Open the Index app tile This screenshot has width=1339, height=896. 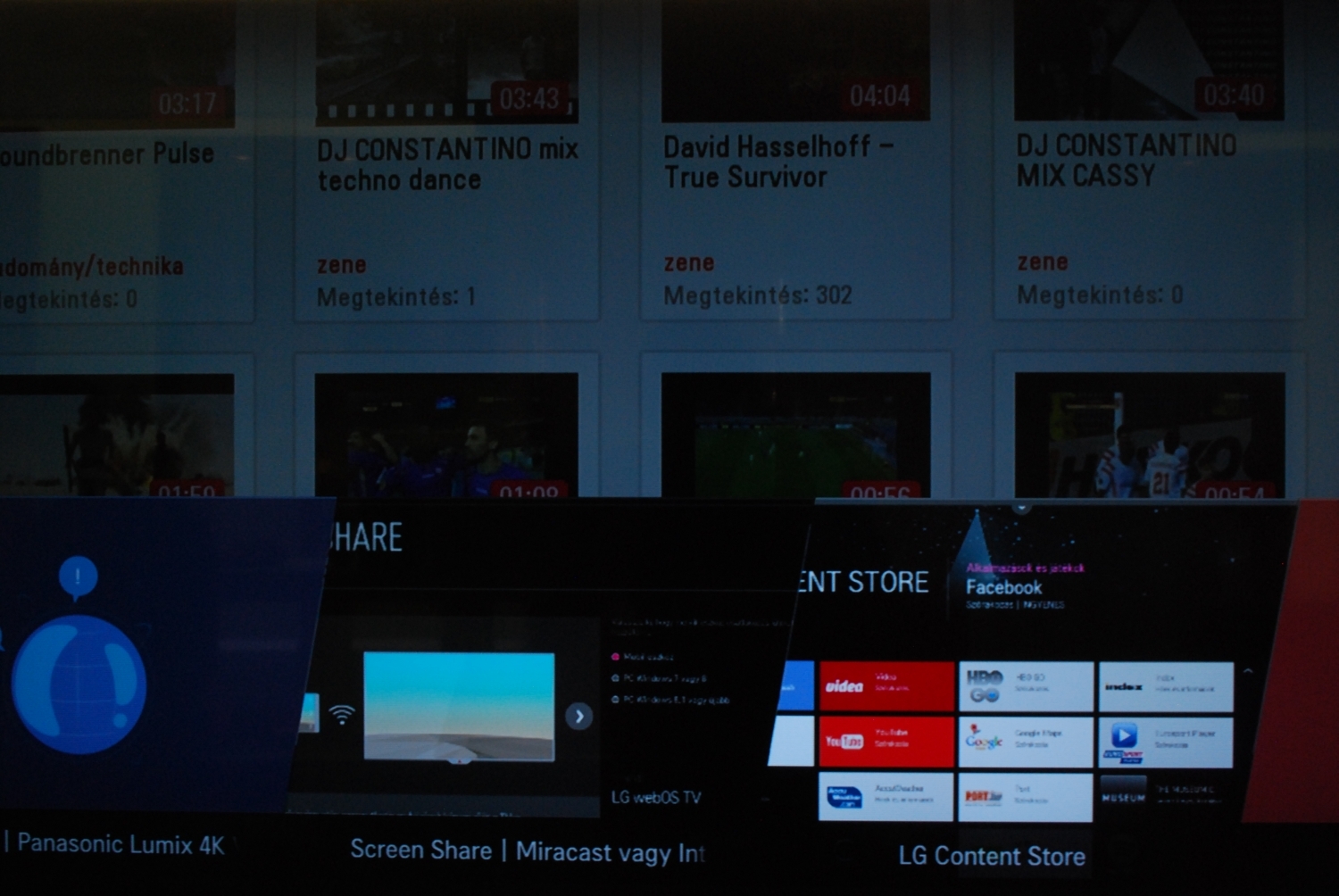(1166, 685)
